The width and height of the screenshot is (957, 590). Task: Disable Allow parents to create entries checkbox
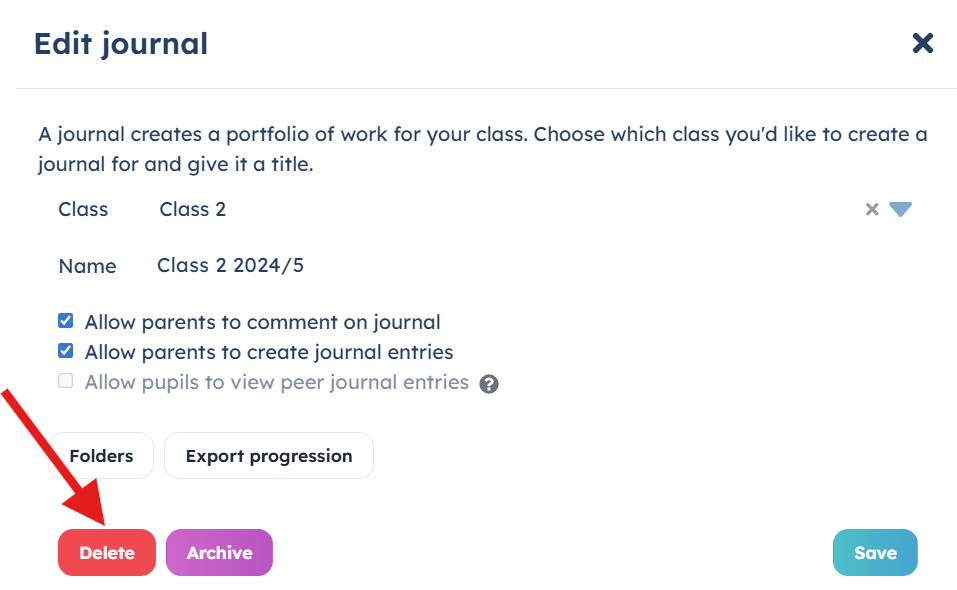pos(65,351)
